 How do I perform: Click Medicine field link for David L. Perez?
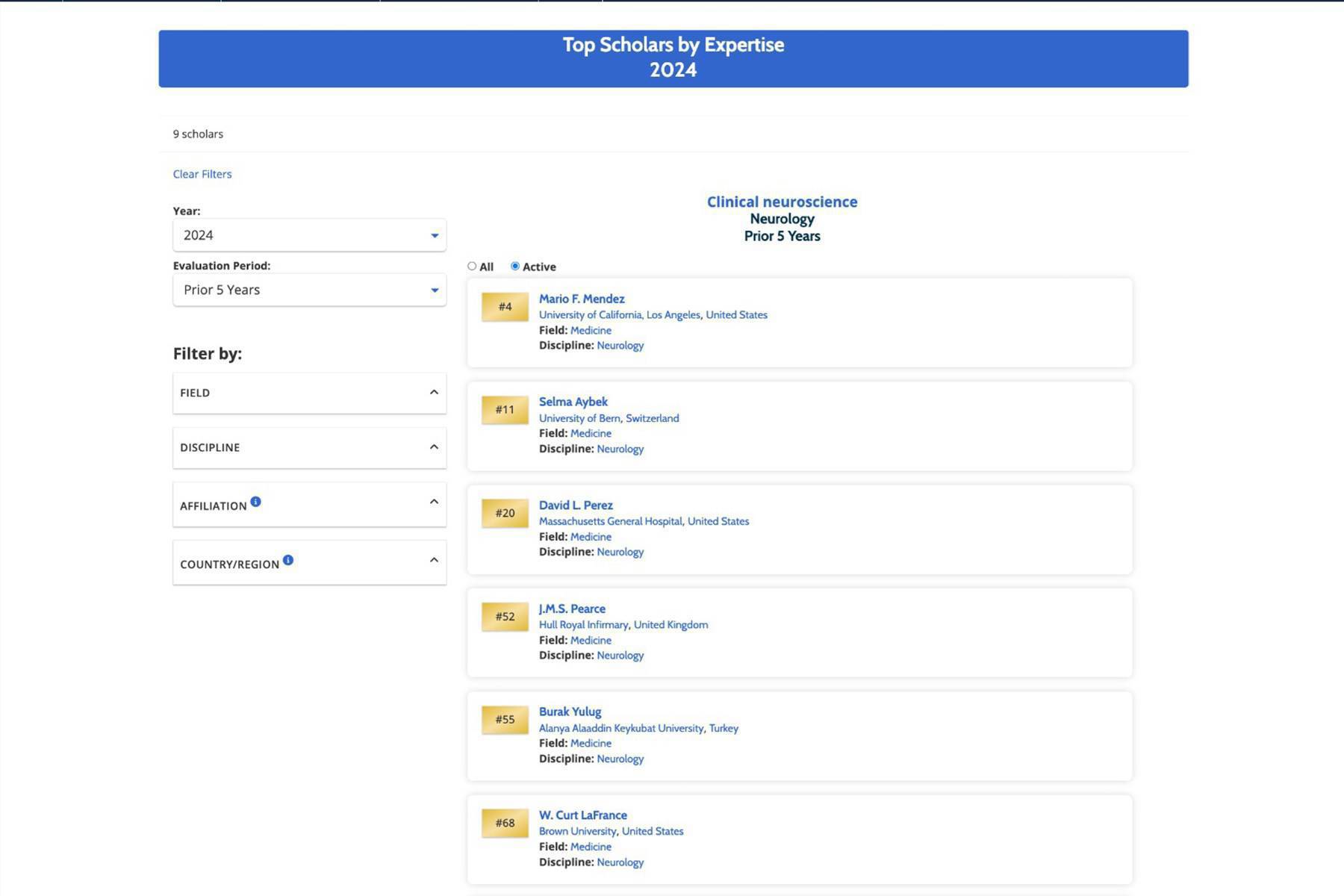[591, 537]
